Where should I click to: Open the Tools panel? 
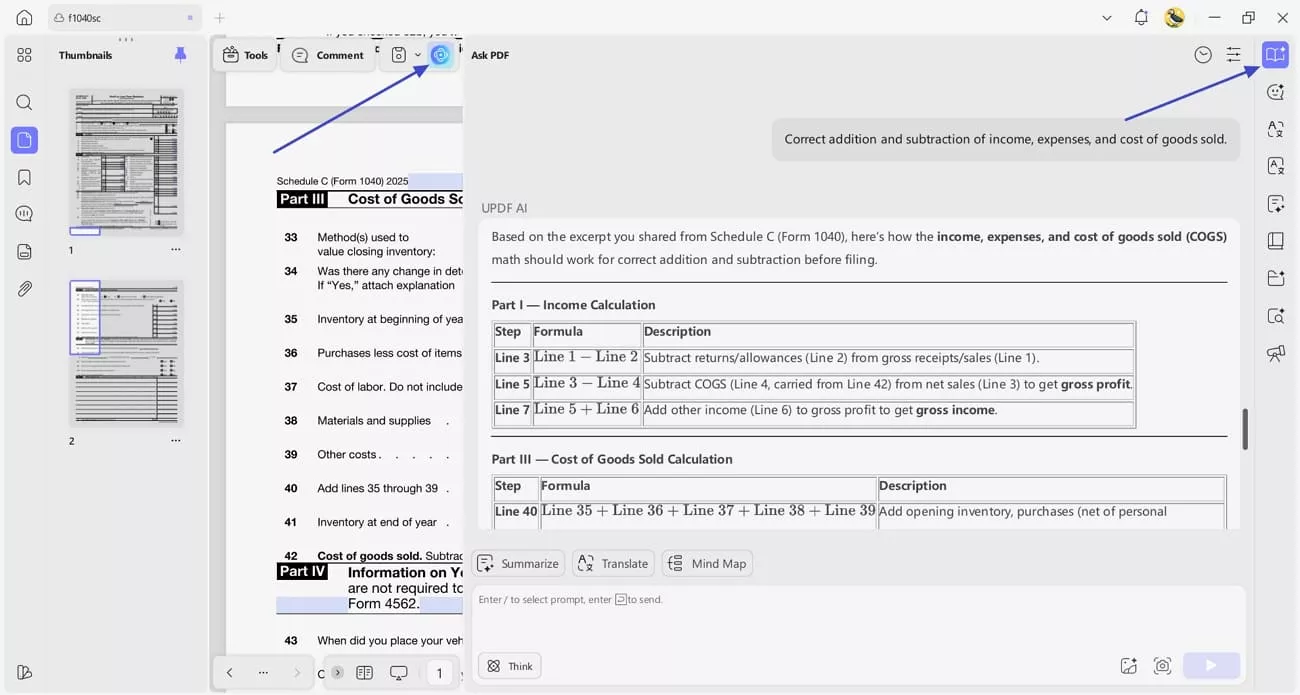coord(245,55)
